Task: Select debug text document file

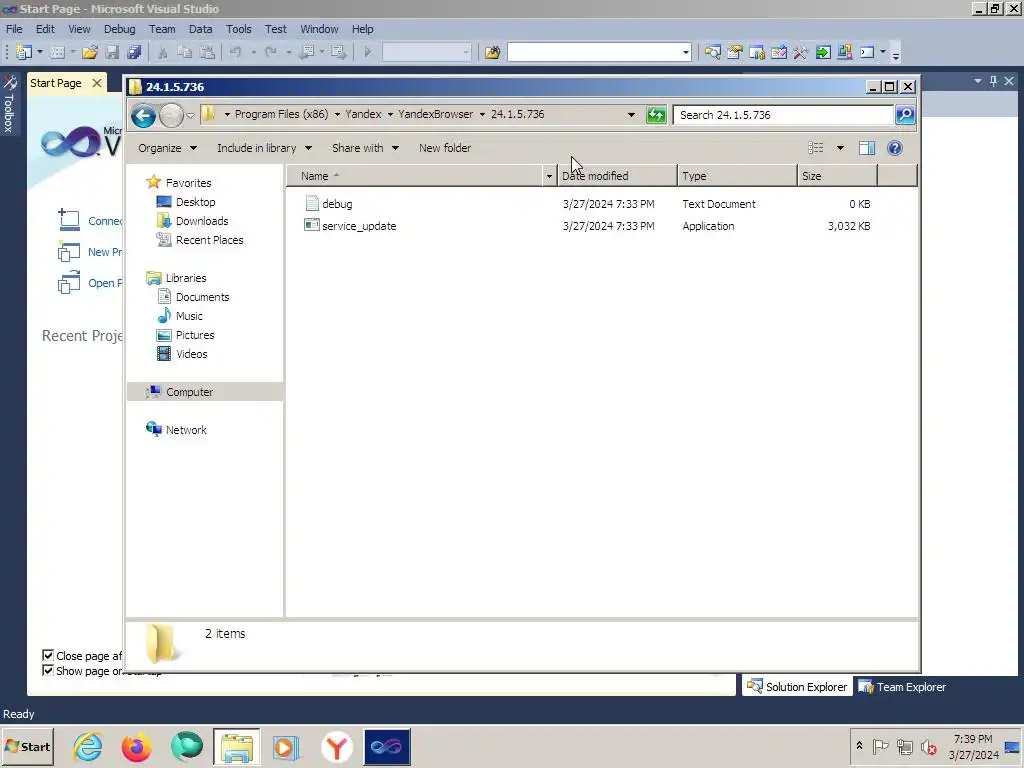Action: [x=337, y=204]
